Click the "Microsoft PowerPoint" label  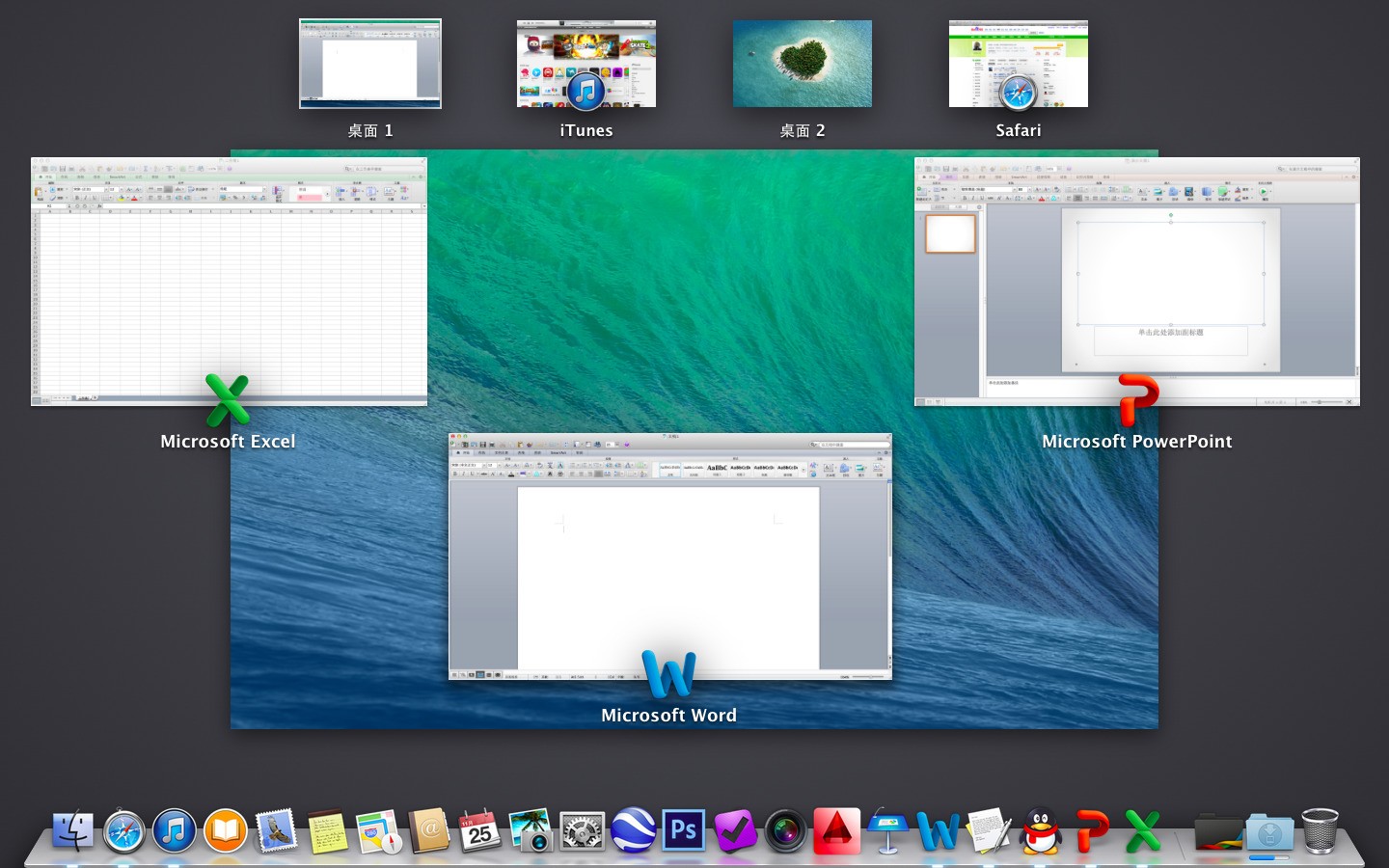pyautogui.click(x=1137, y=442)
